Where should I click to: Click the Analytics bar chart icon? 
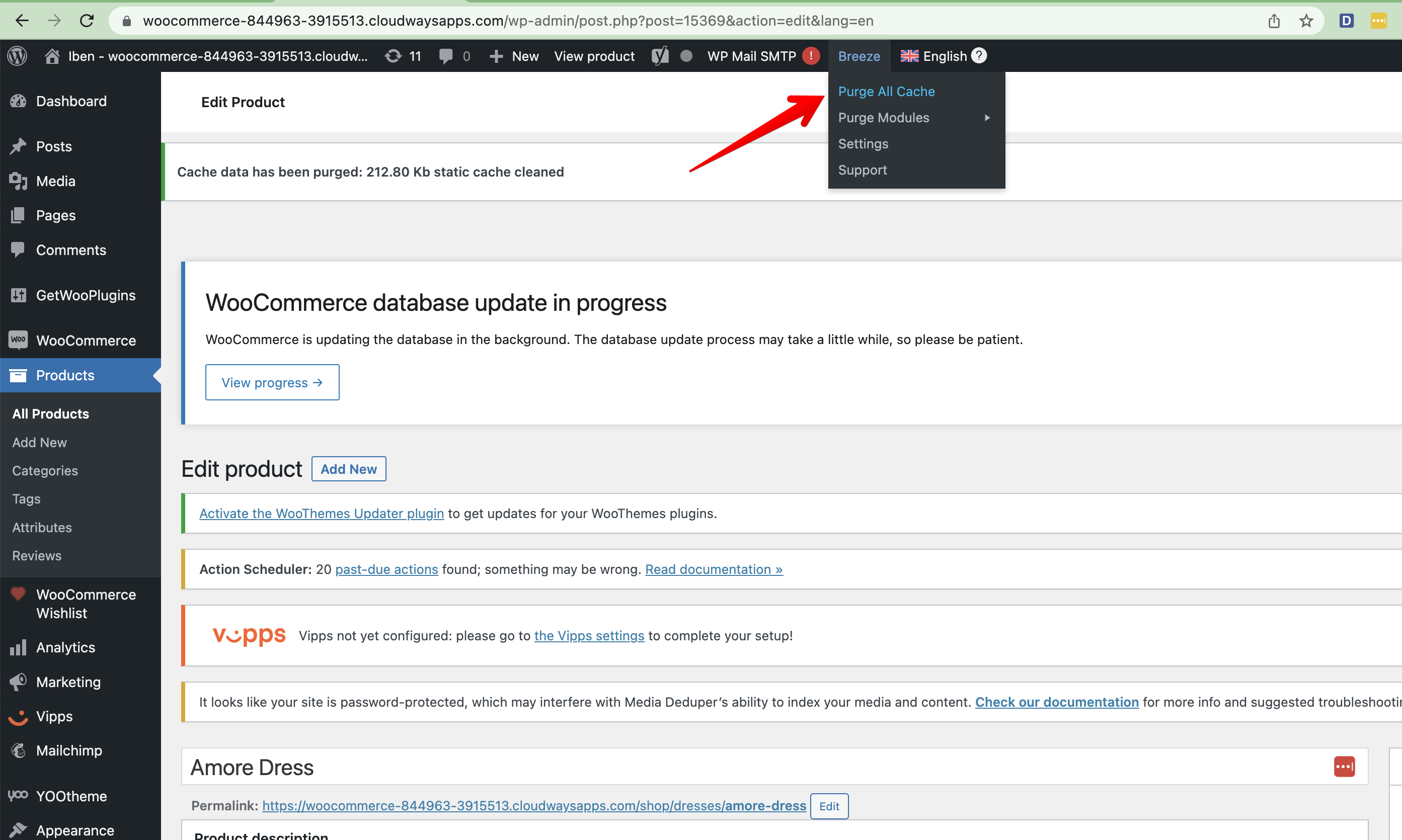point(18,647)
